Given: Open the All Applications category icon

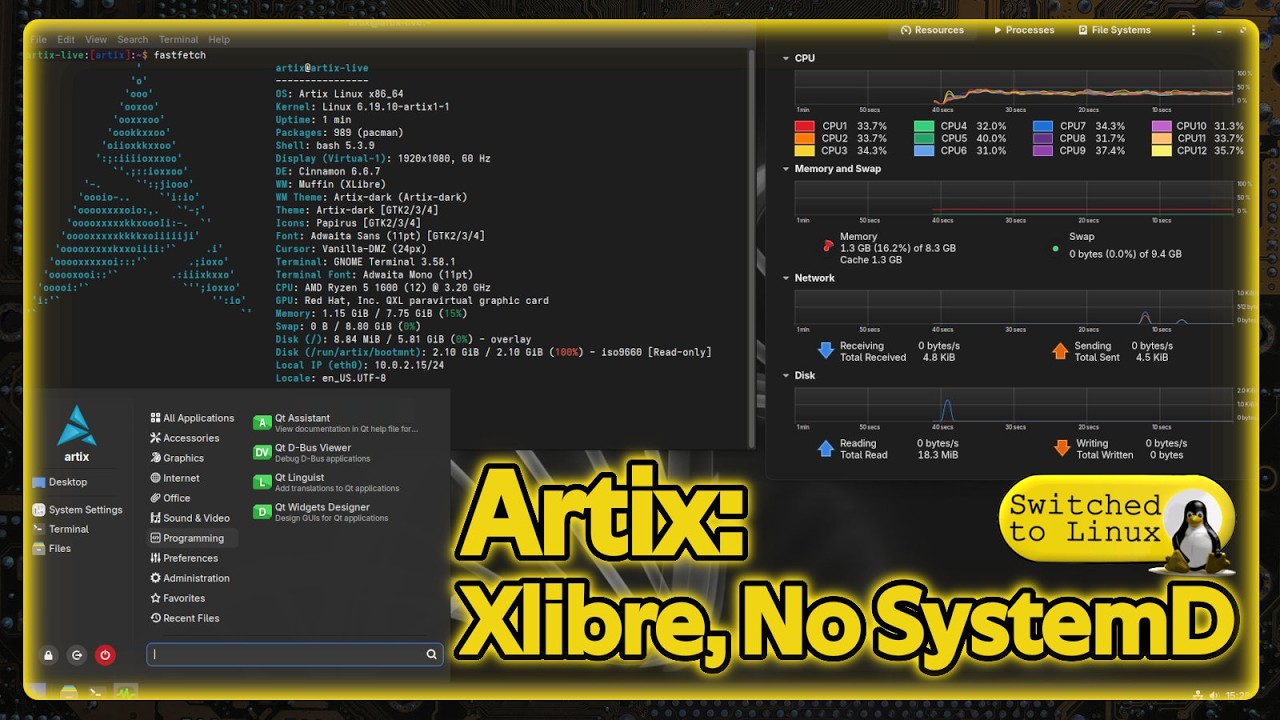Looking at the screenshot, I should click(x=155, y=418).
